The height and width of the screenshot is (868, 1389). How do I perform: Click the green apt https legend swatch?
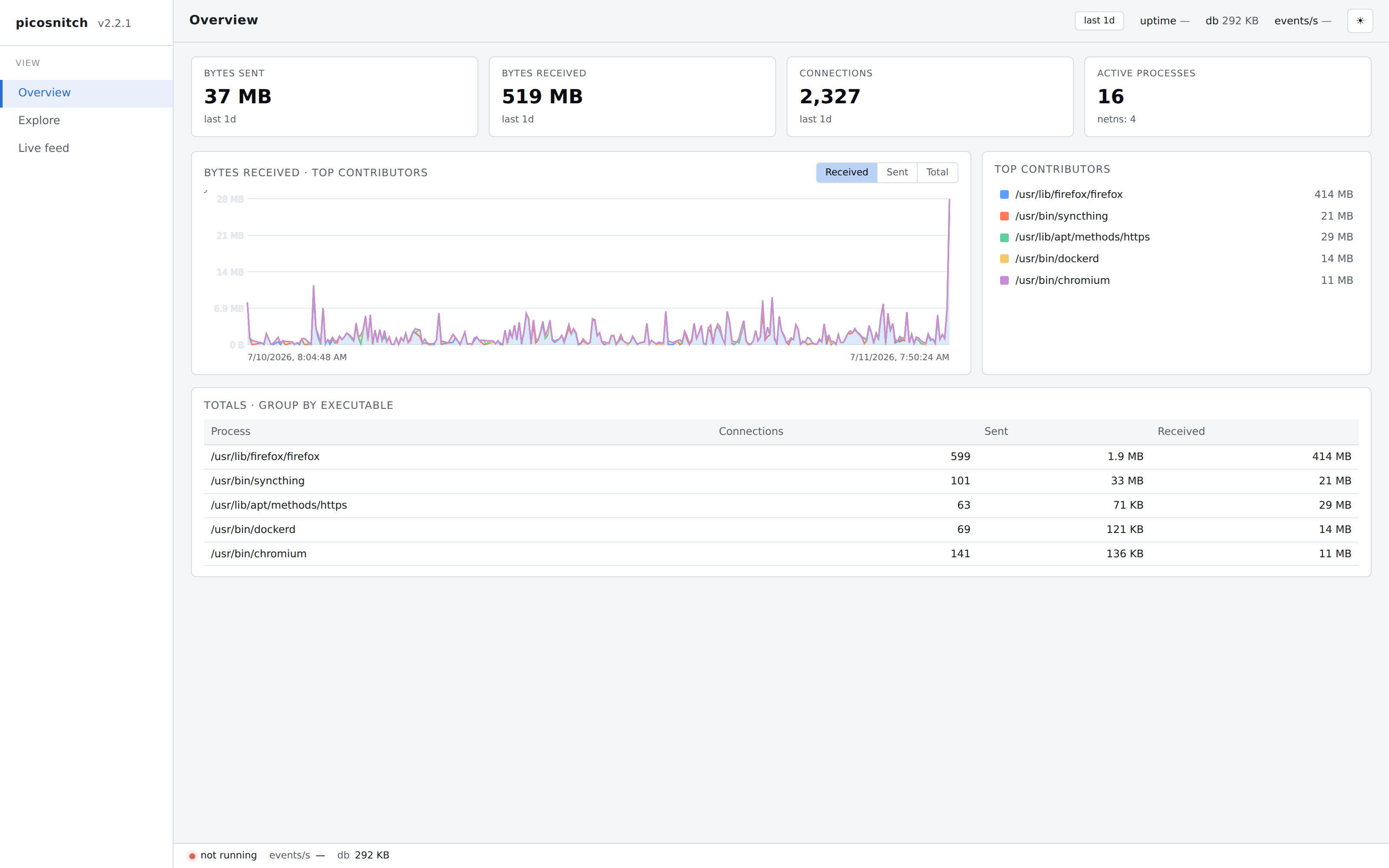[1004, 238]
